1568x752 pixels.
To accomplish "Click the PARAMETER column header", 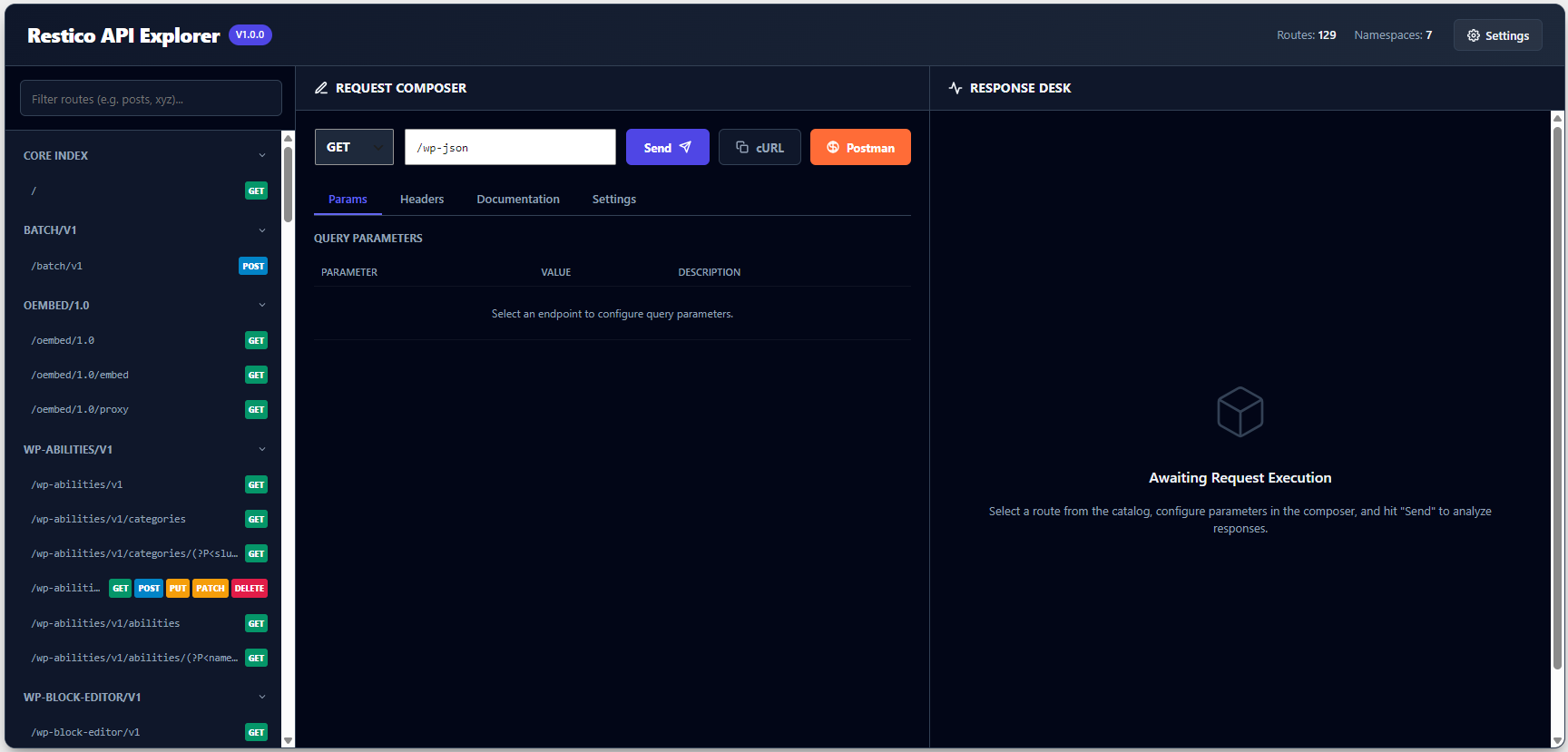I will pyautogui.click(x=349, y=272).
